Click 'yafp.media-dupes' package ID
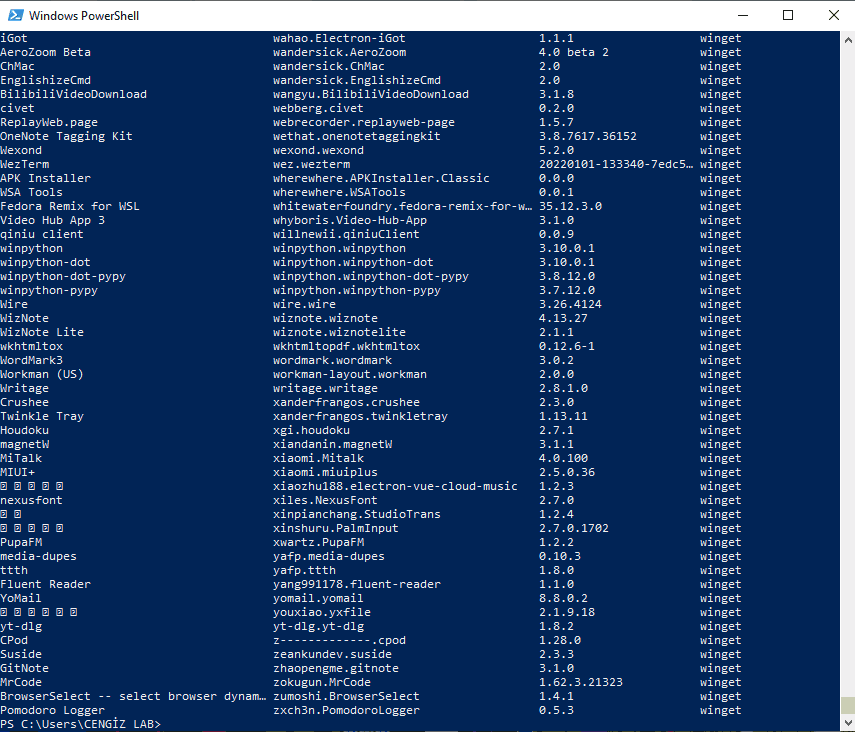The width and height of the screenshot is (855, 732). [x=329, y=556]
